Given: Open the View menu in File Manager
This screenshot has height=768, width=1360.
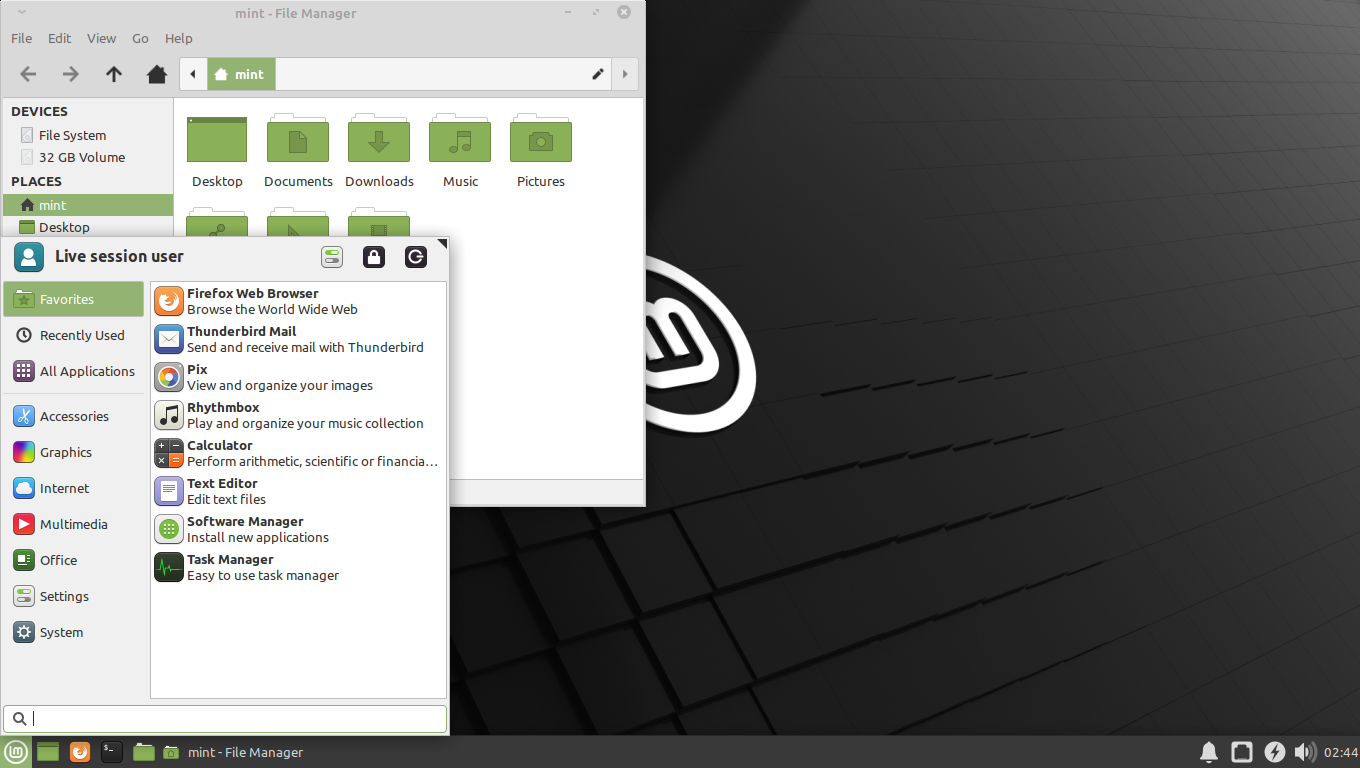Looking at the screenshot, I should pos(101,38).
